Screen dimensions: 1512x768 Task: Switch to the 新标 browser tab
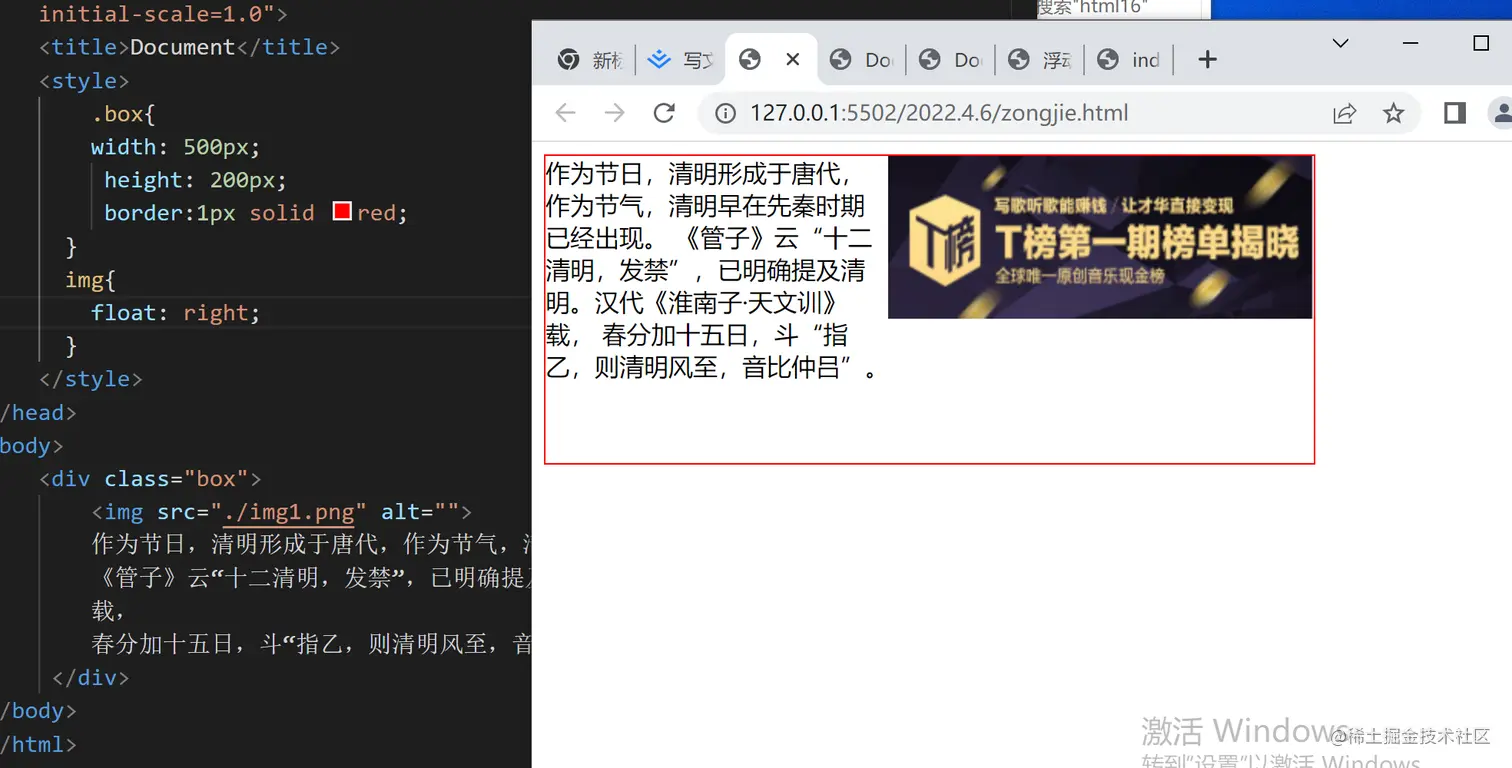tap(591, 60)
